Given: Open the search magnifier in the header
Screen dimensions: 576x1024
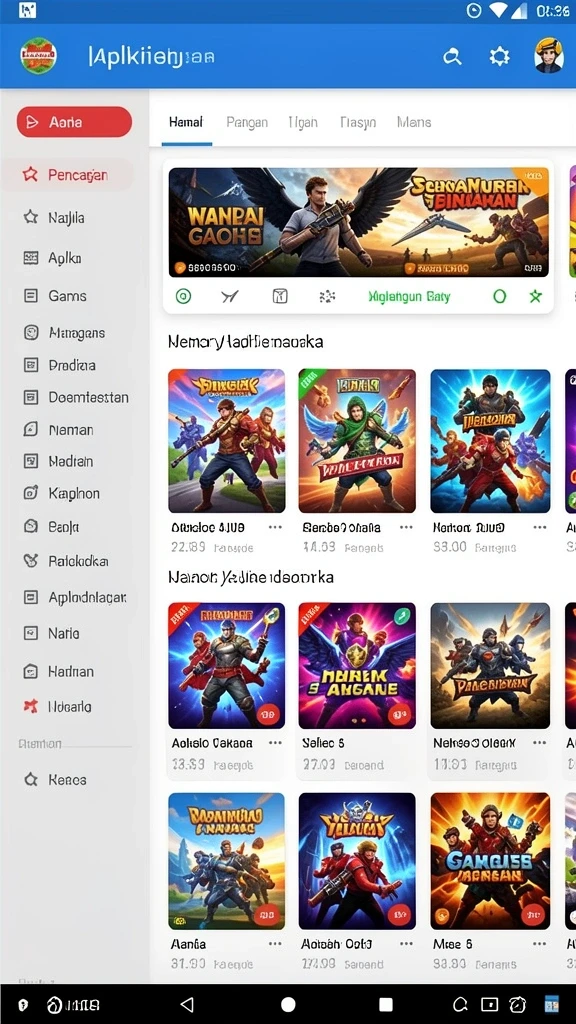Looking at the screenshot, I should 452,57.
